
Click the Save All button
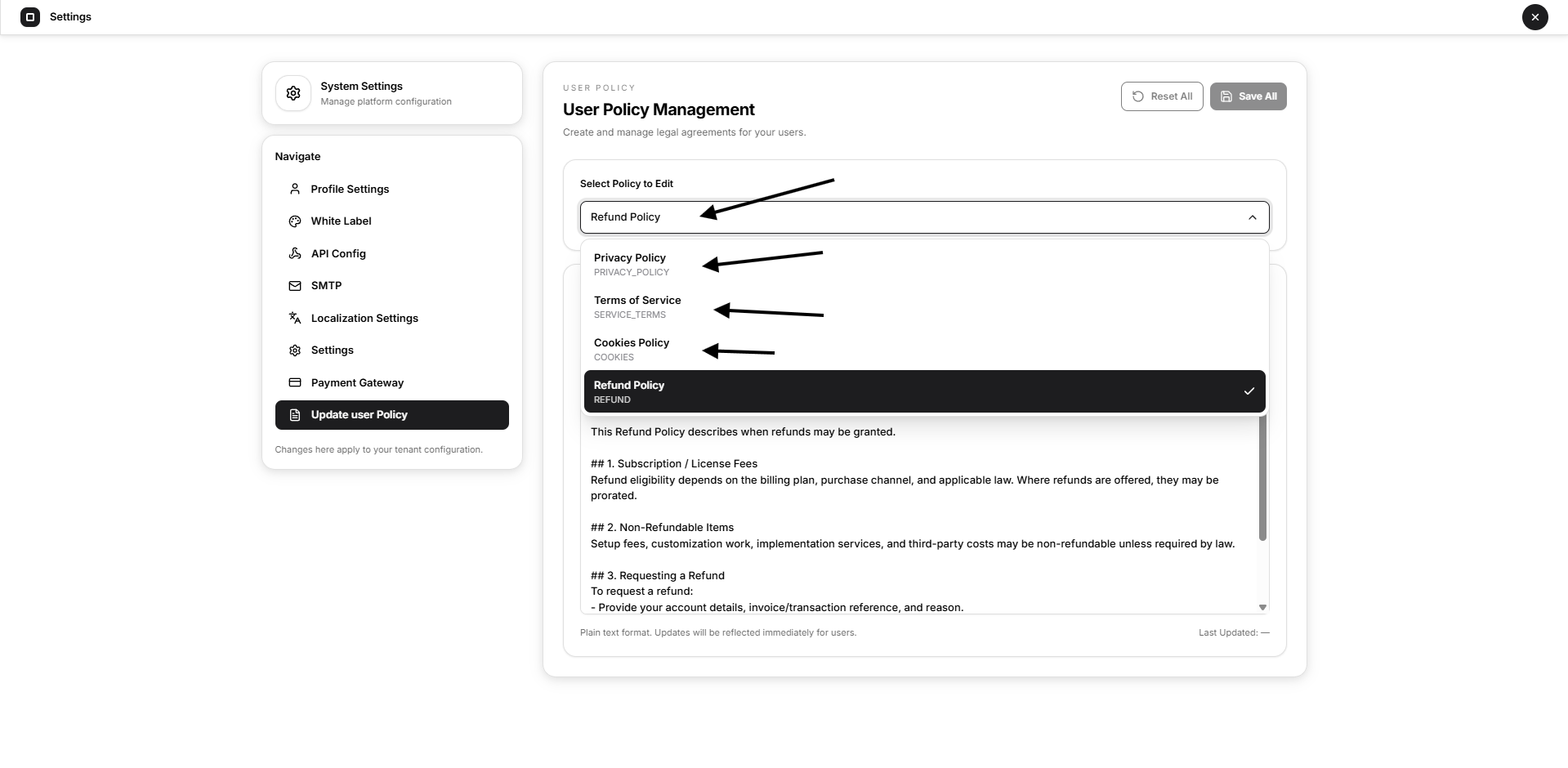1248,96
